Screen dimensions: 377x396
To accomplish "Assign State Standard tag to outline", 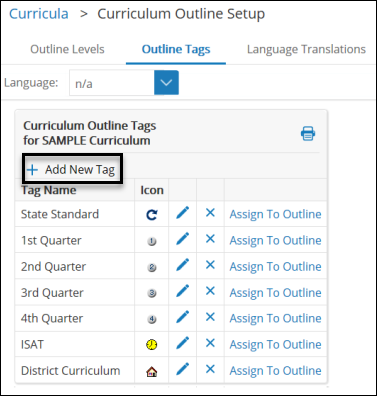I will 275,214.
